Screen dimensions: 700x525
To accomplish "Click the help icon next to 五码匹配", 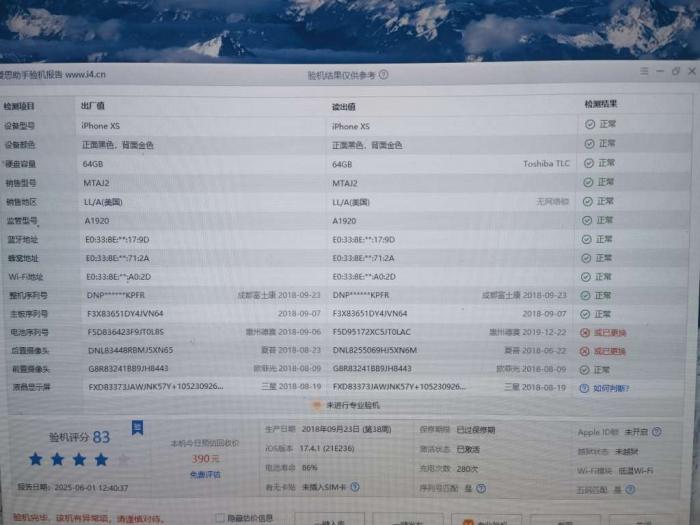I will [x=630, y=490].
